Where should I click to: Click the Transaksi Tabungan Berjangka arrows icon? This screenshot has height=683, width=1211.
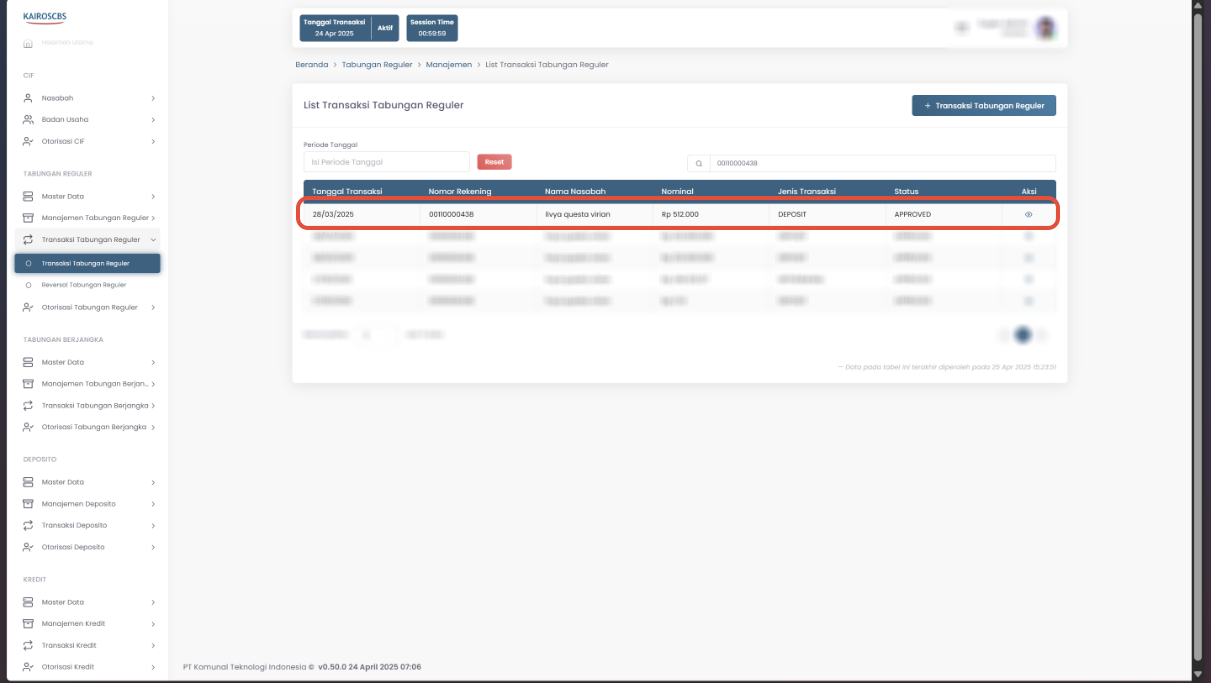pyautogui.click(x=29, y=405)
